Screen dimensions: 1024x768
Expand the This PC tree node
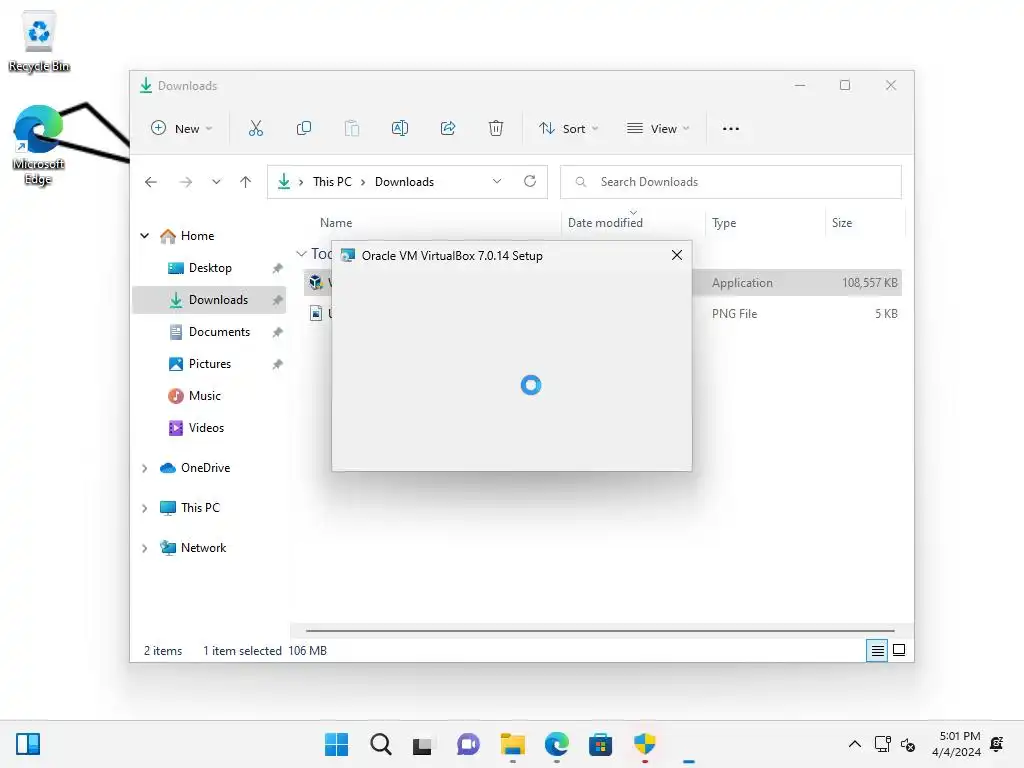click(144, 508)
